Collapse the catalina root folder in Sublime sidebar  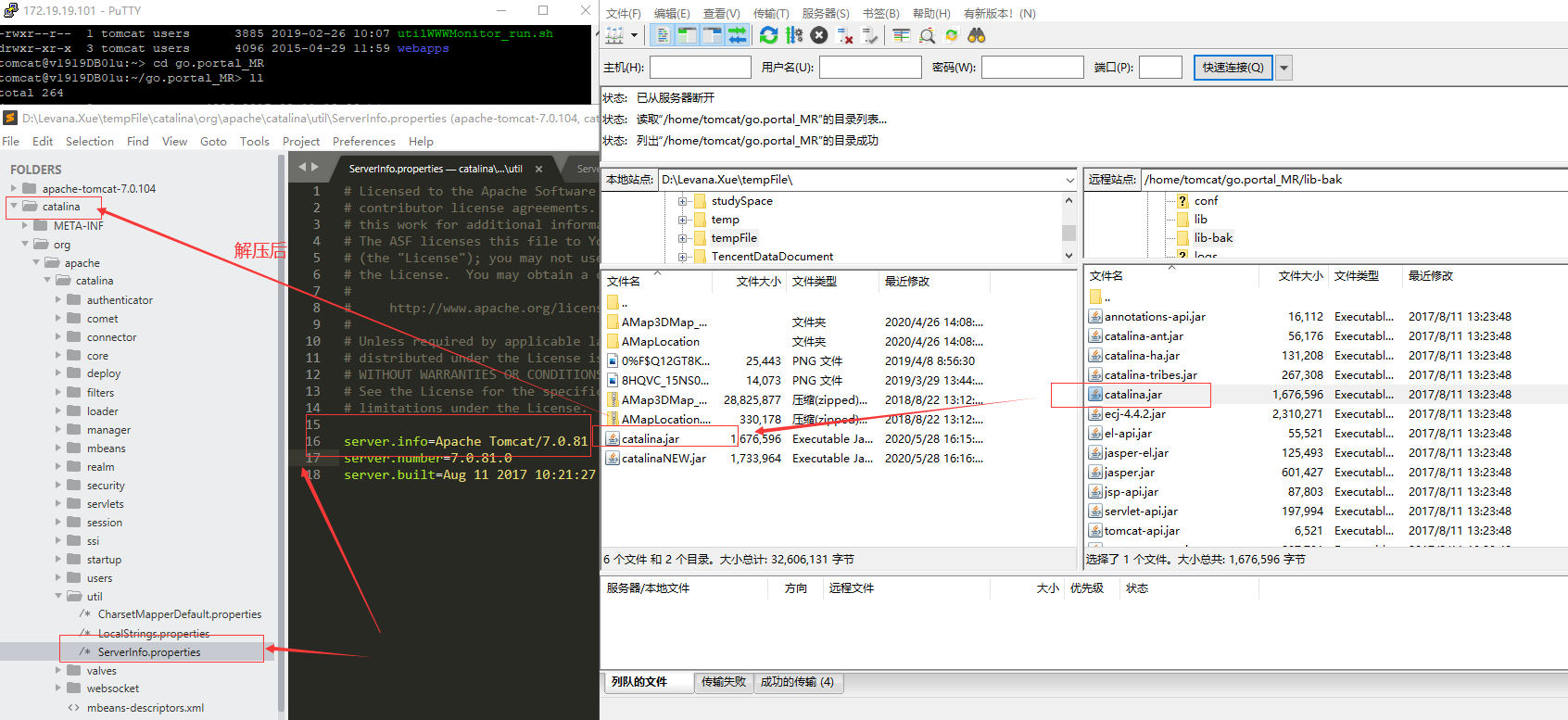[x=14, y=207]
